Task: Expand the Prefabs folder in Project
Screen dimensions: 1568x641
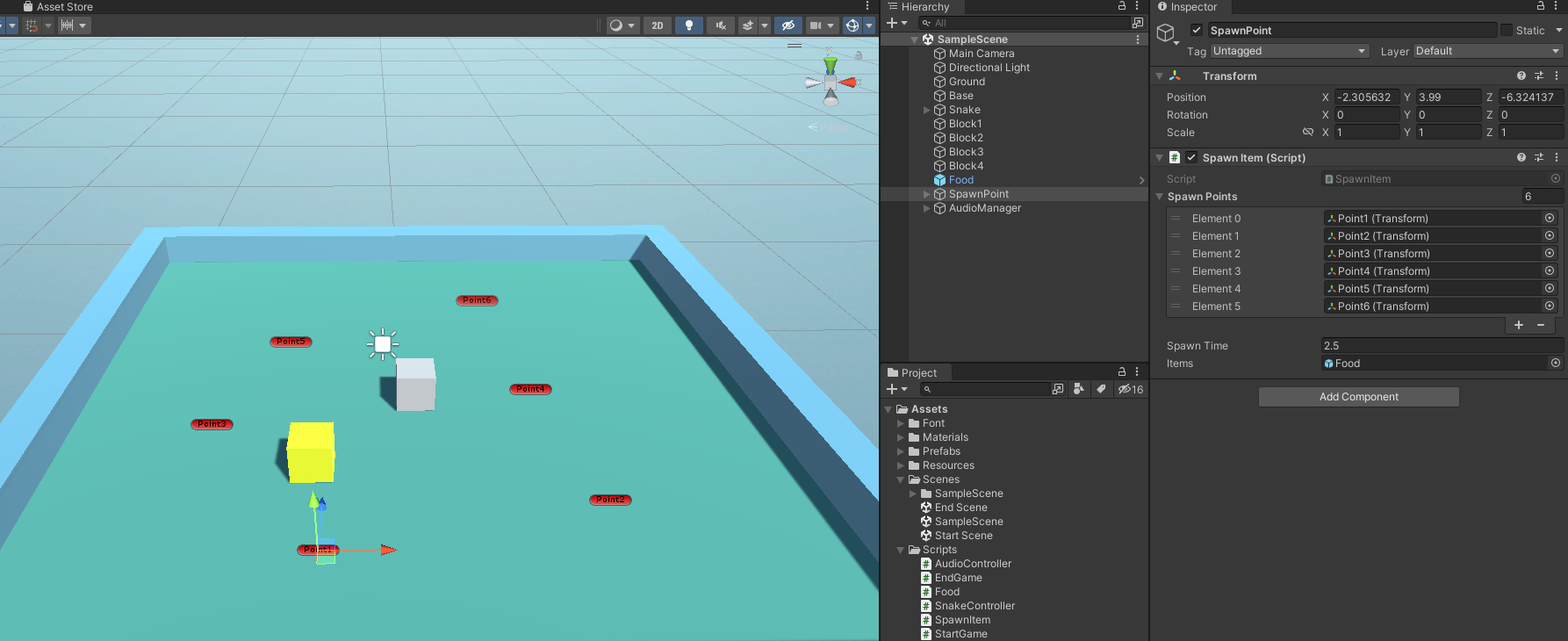Action: 900,451
